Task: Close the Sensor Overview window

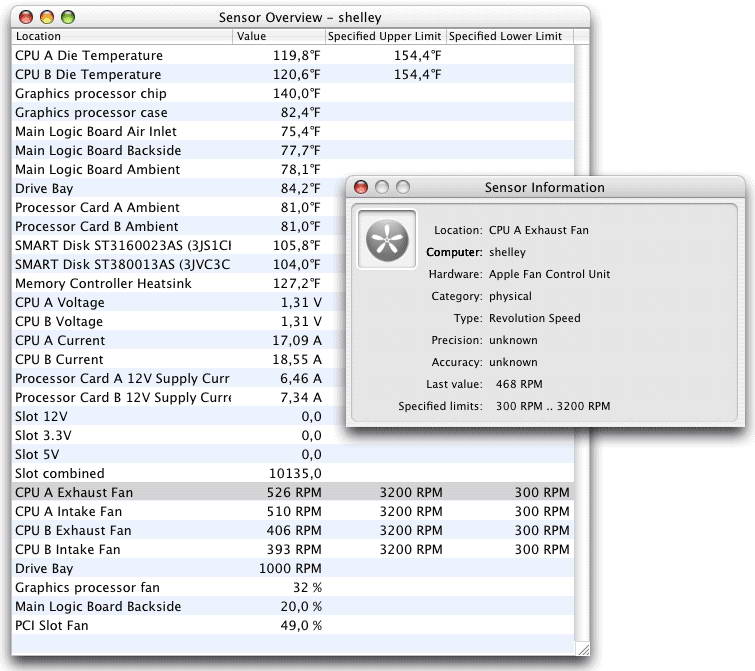Action: click(25, 17)
